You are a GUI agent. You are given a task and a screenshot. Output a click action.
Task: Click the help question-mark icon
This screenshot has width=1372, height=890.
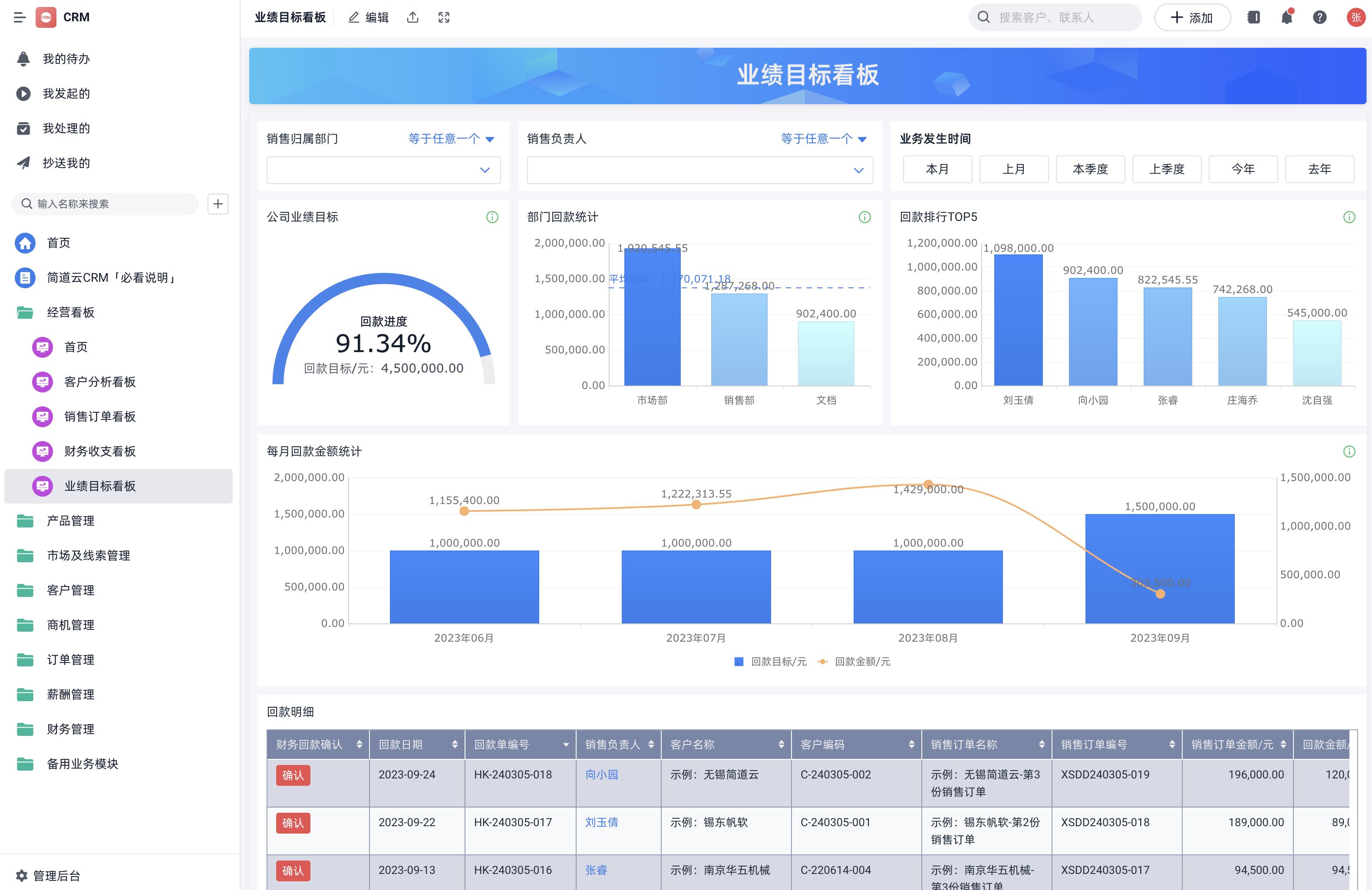(x=1319, y=17)
